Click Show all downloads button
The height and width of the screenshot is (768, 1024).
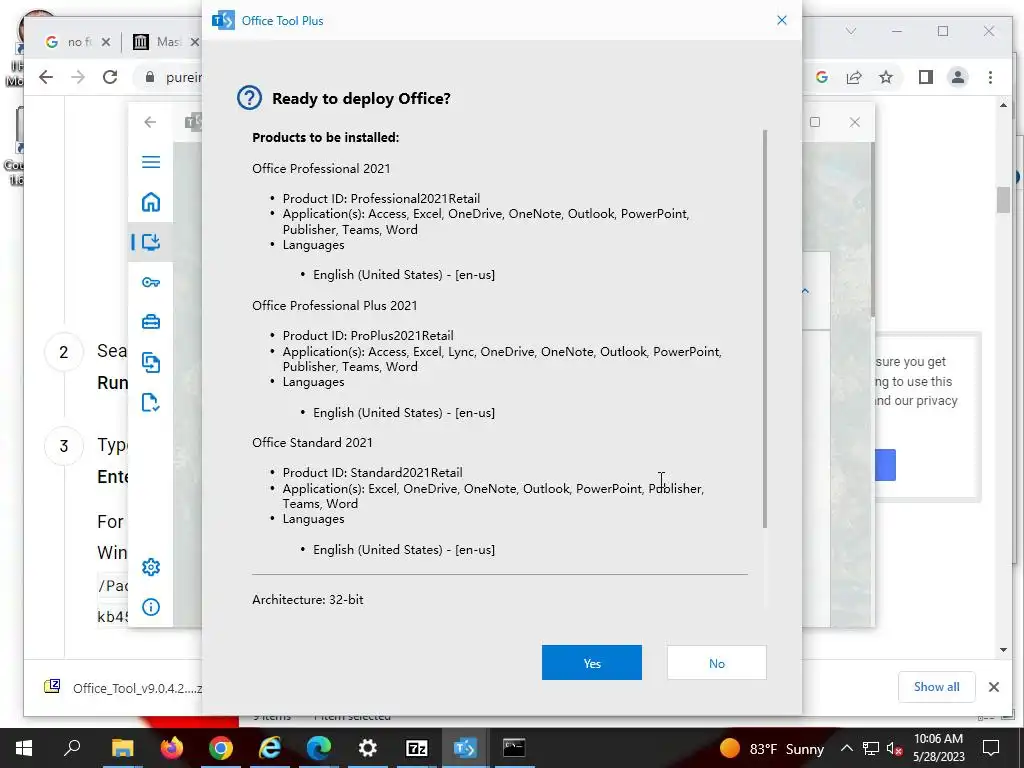pos(936,686)
